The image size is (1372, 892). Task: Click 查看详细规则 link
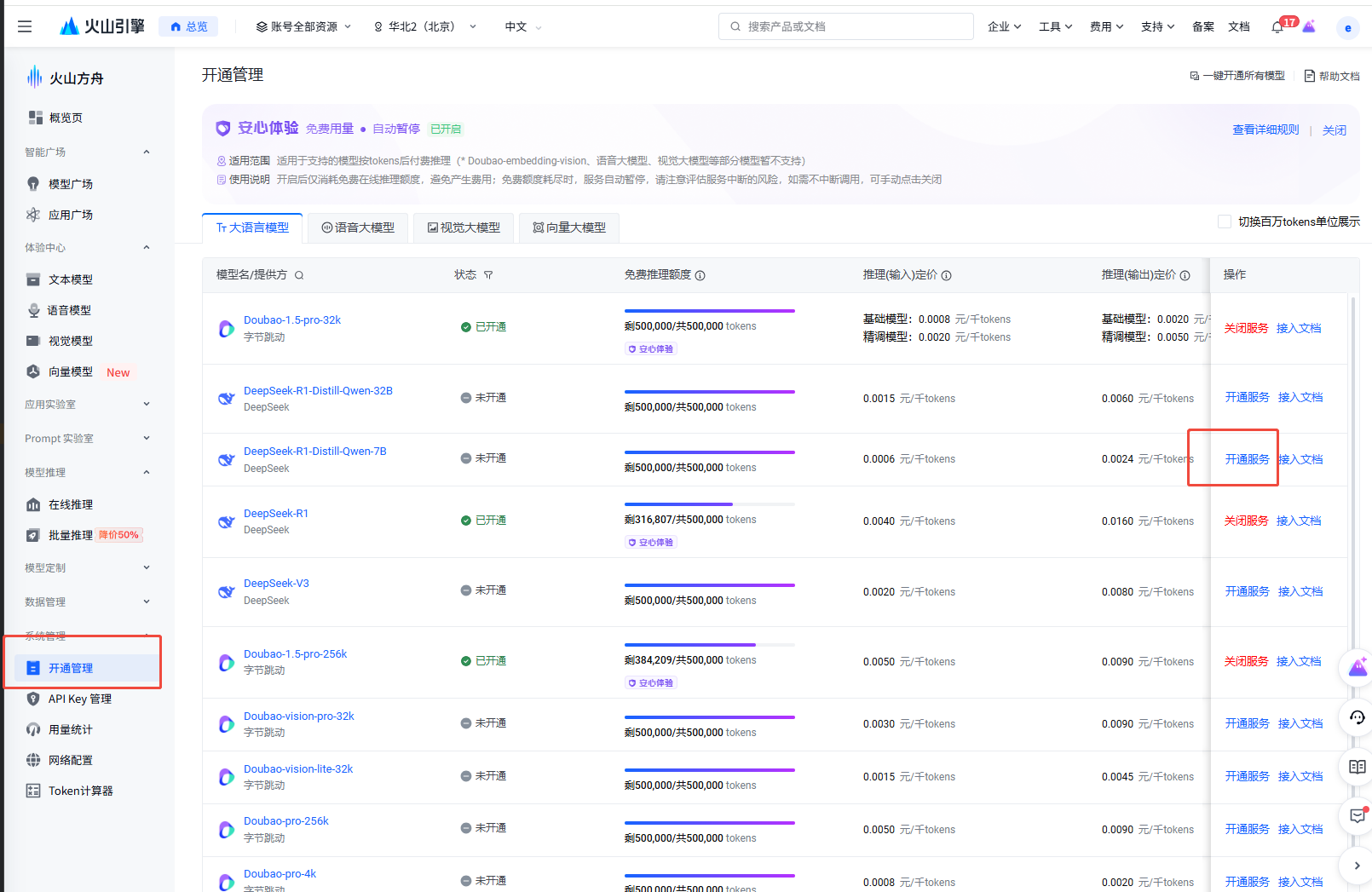pyautogui.click(x=1265, y=129)
